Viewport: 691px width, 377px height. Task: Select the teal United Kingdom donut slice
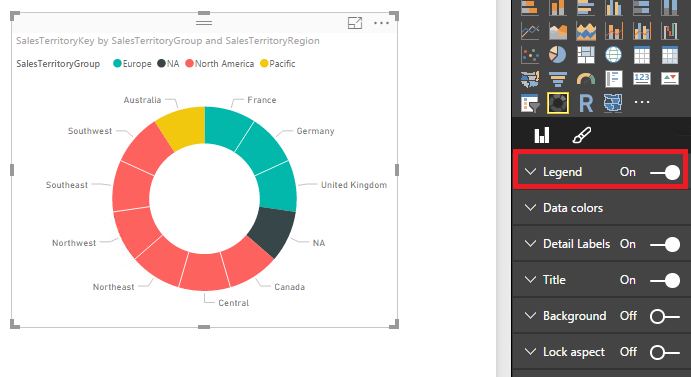coord(278,187)
